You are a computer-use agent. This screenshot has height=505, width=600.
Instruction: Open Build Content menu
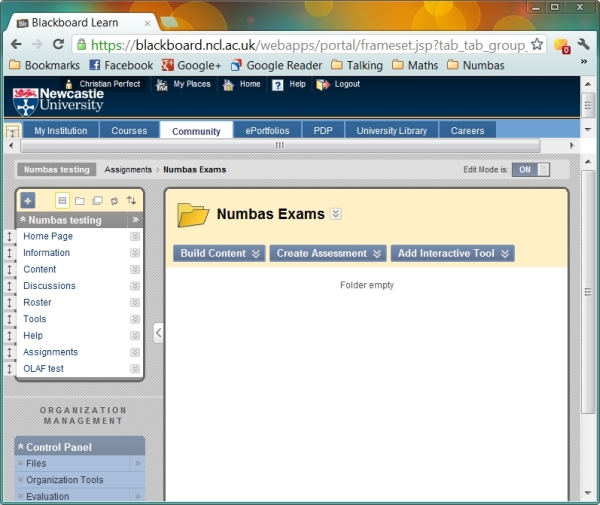click(219, 253)
